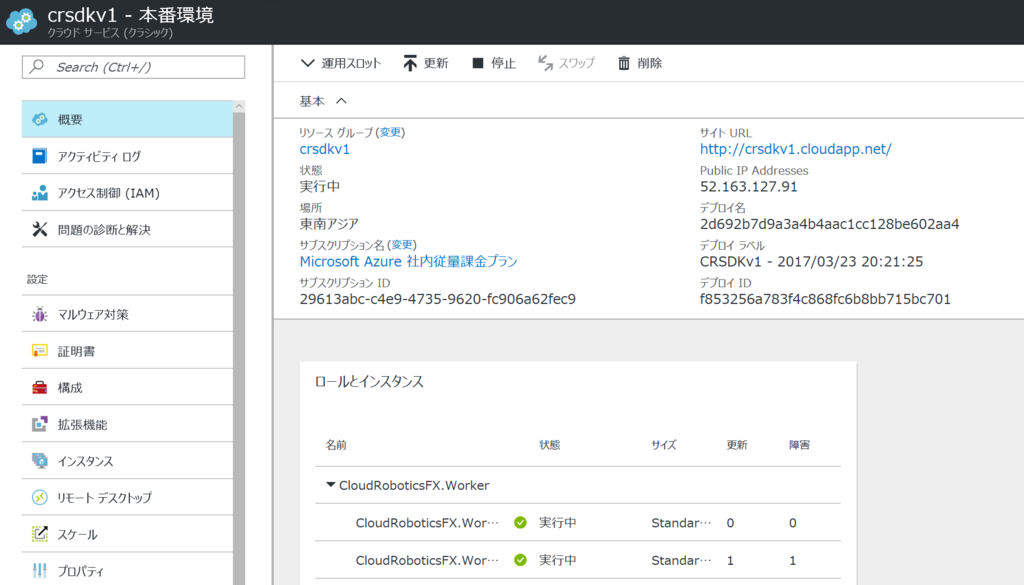Click 変更 link next to サブスクリプション名
Image resolution: width=1024 pixels, height=585 pixels.
point(402,245)
